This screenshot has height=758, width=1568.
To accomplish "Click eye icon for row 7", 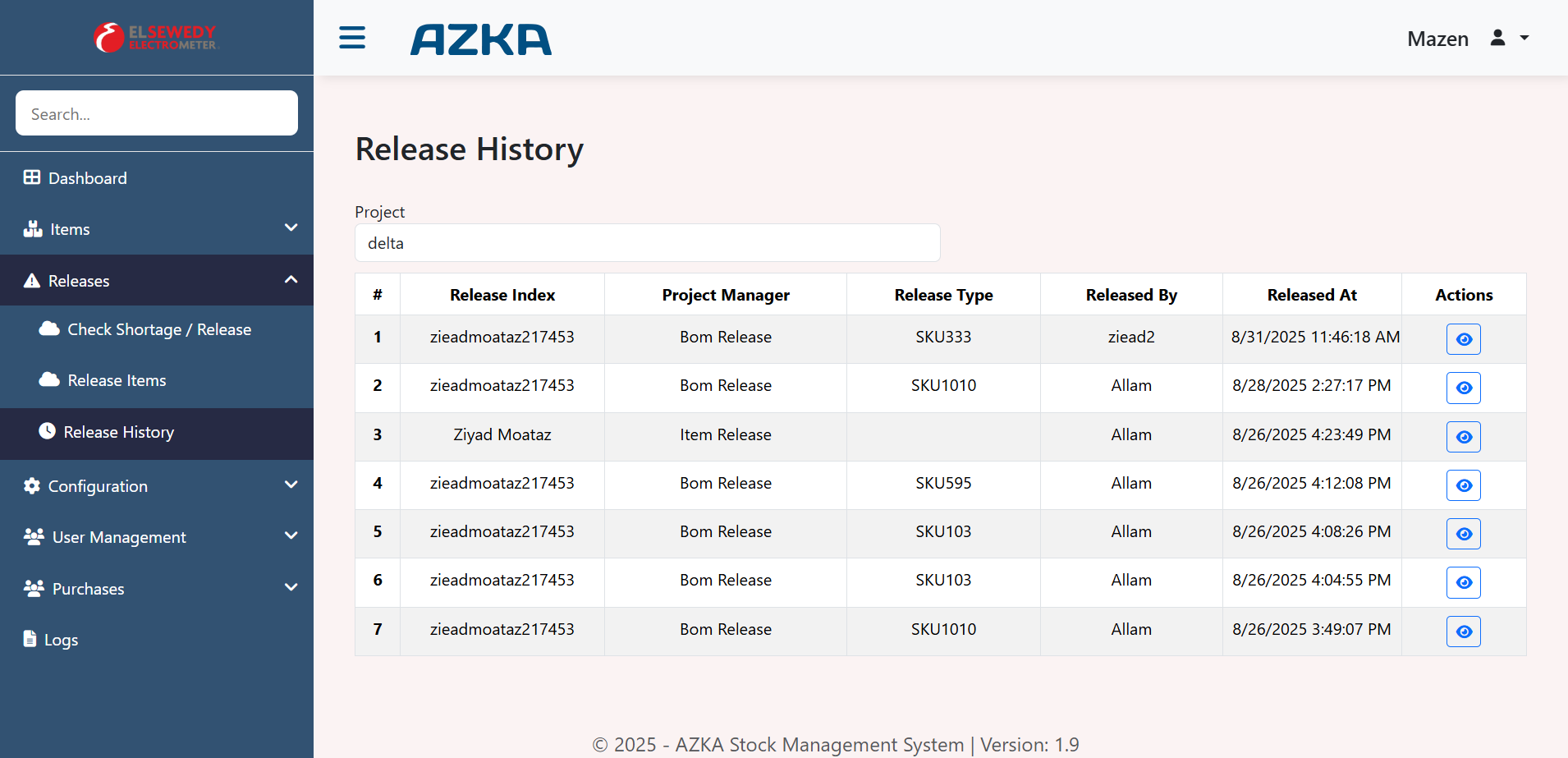I will point(1463,632).
